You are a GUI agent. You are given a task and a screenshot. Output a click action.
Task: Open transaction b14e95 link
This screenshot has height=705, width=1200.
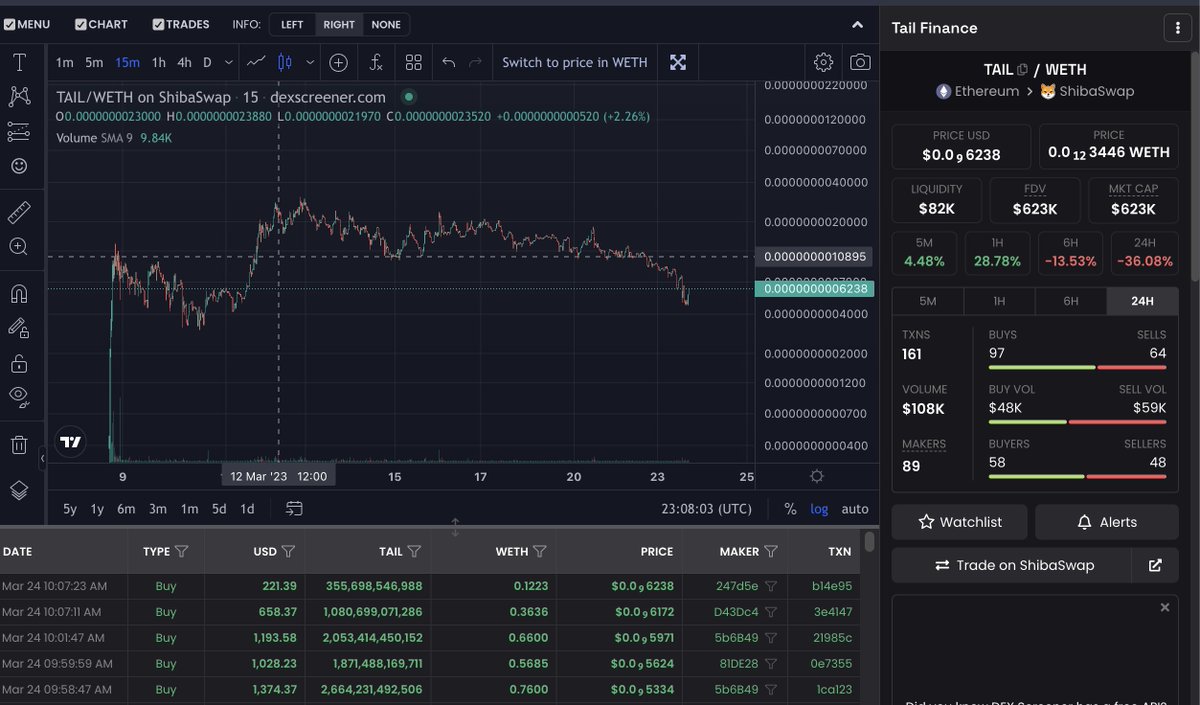pyautogui.click(x=832, y=586)
